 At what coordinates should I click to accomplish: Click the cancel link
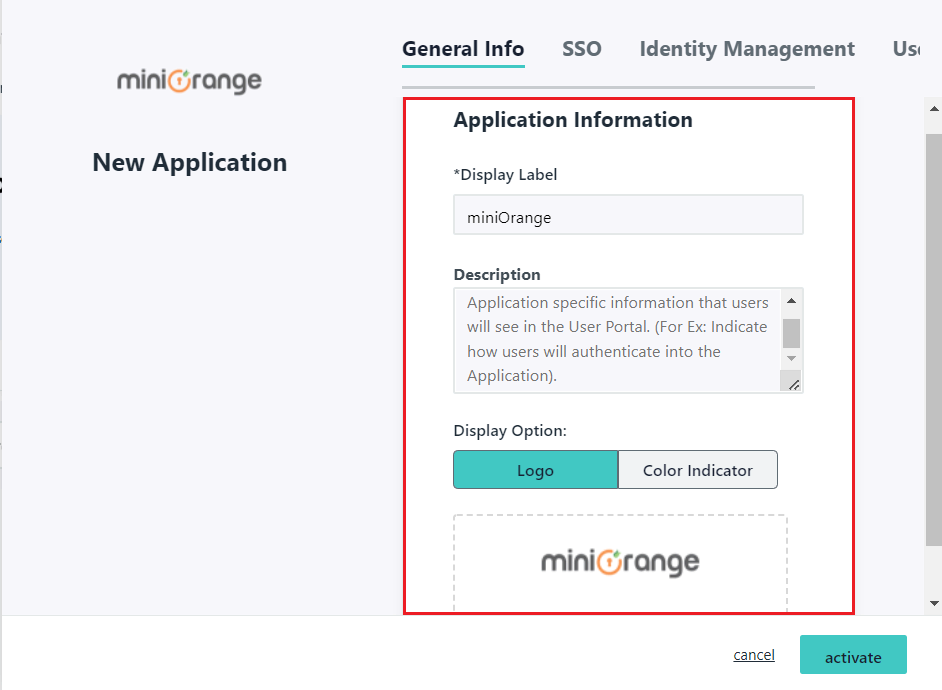point(754,655)
